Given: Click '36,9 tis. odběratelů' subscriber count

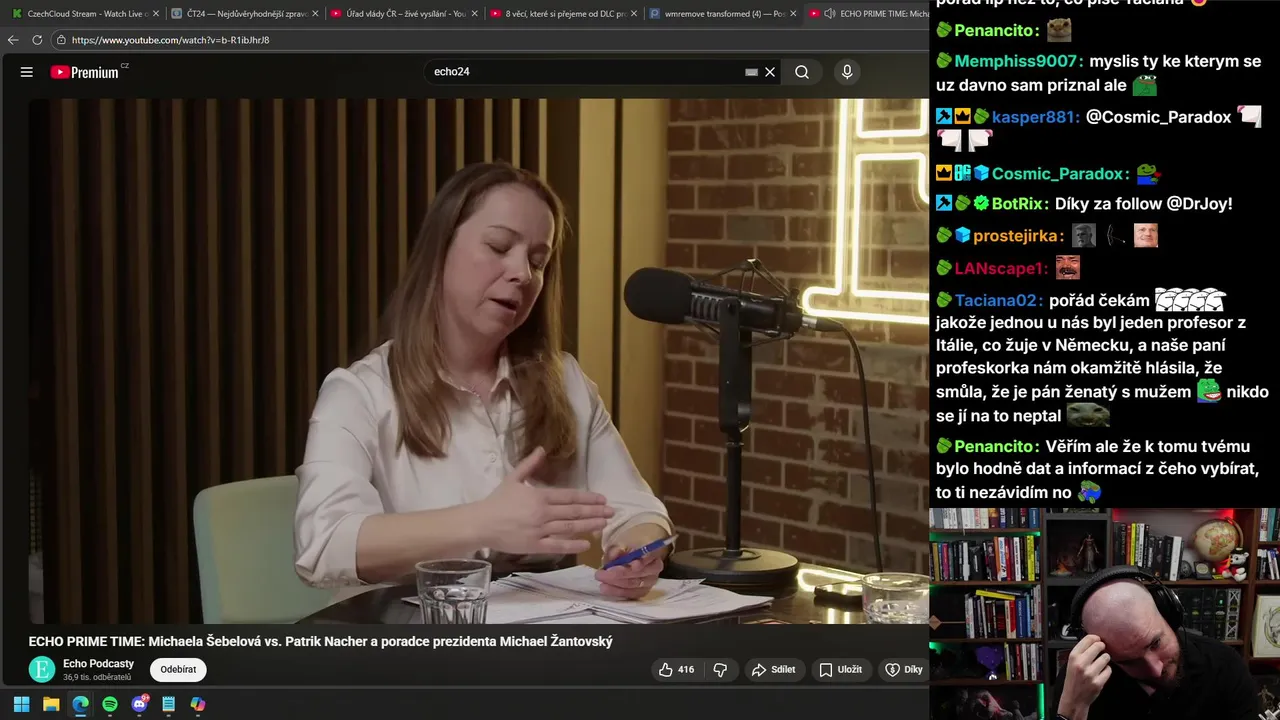Looking at the screenshot, I should [x=97, y=678].
